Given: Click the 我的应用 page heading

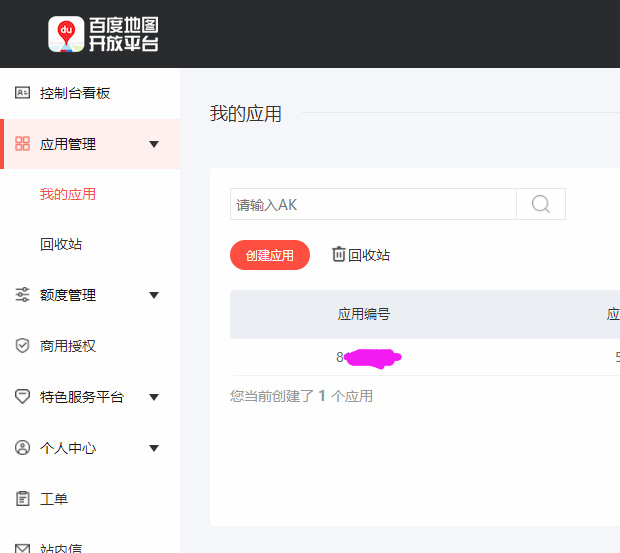Looking at the screenshot, I should (x=246, y=114).
